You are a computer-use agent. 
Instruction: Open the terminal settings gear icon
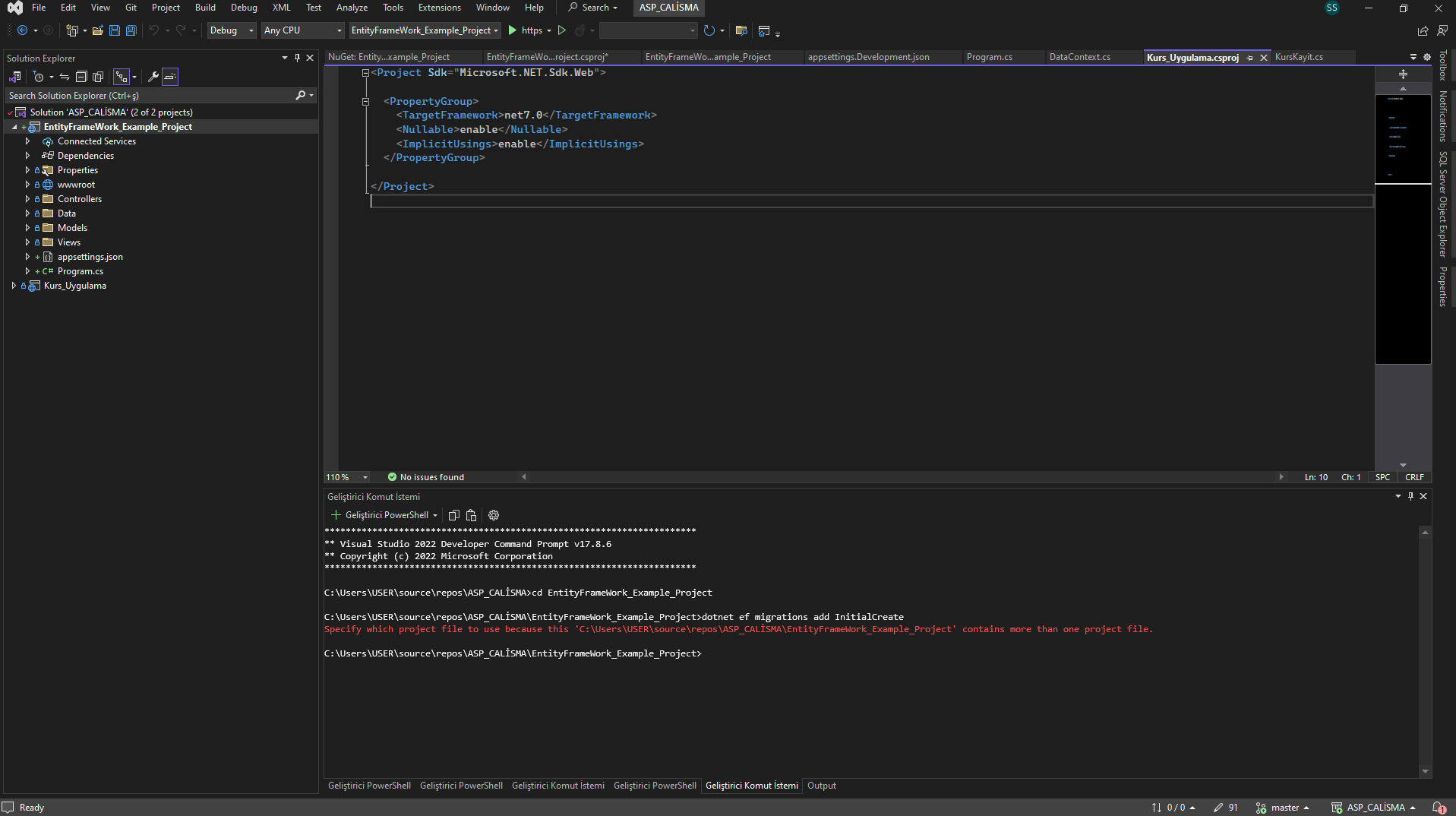pos(493,515)
